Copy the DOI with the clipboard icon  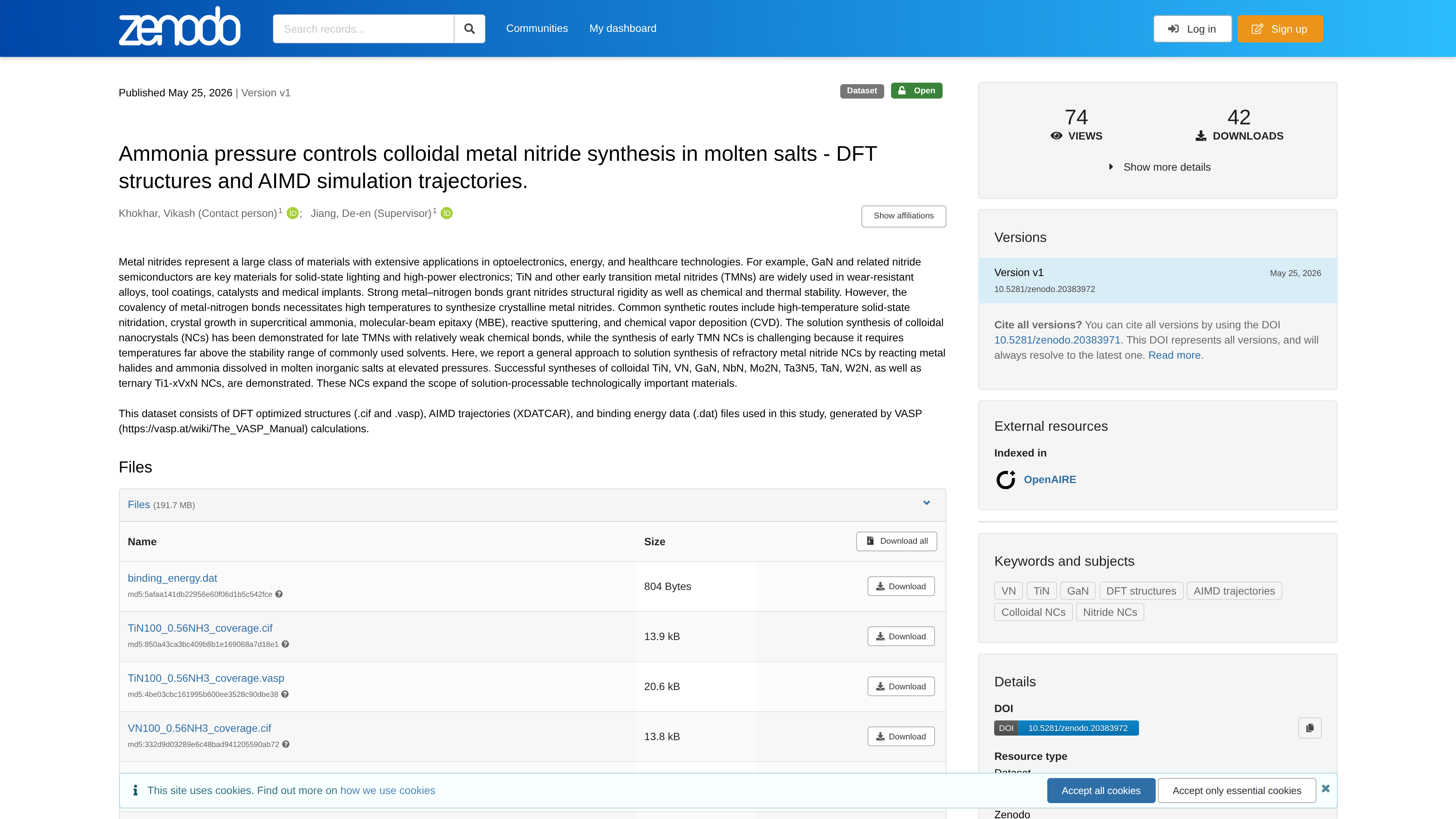[x=1310, y=728]
